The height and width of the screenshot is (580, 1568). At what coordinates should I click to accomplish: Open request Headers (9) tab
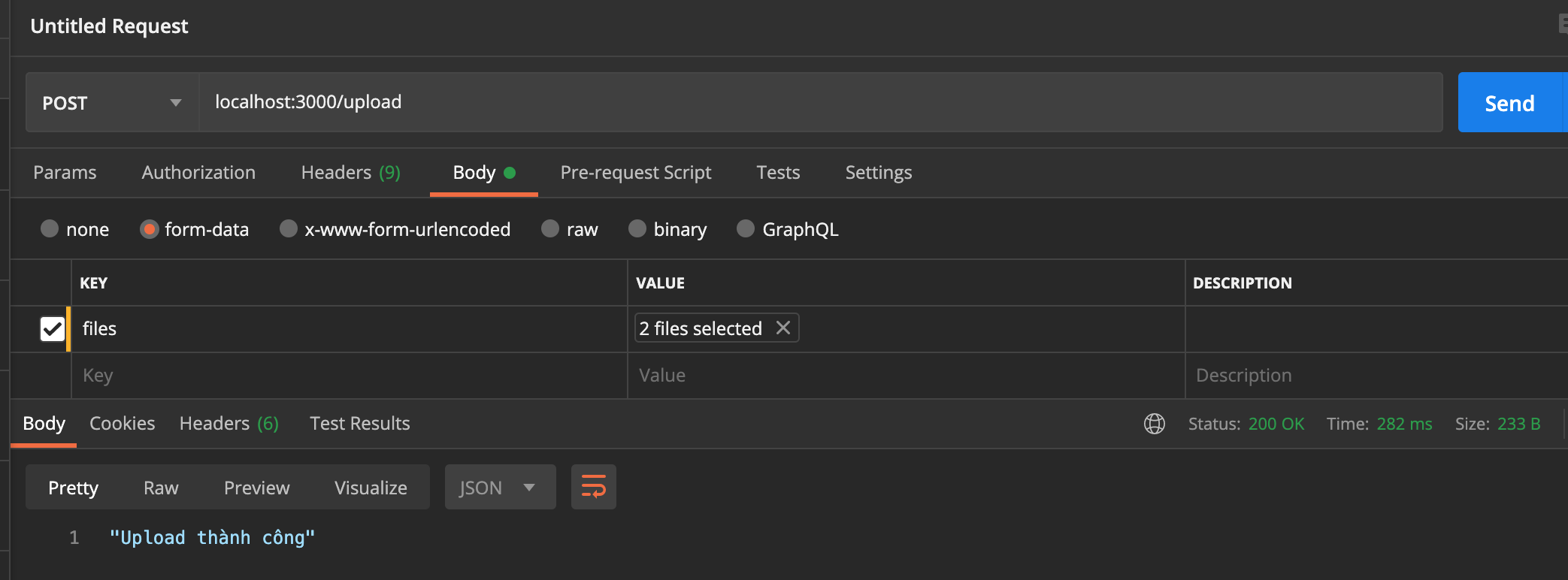tap(350, 173)
